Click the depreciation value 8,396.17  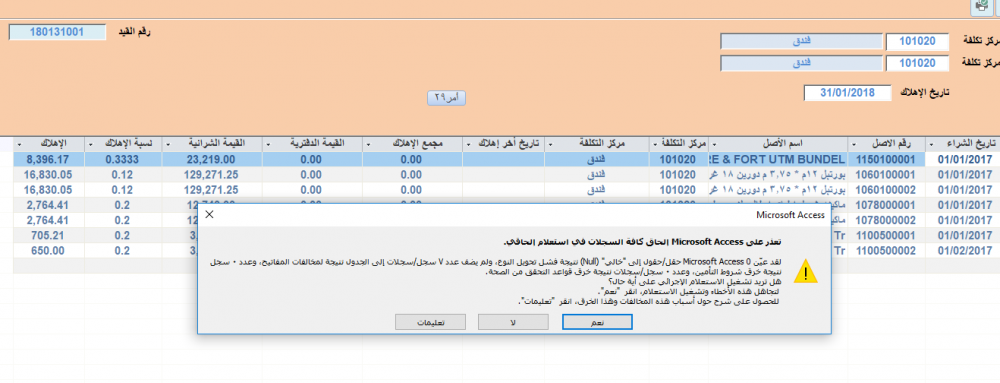[x=48, y=159]
